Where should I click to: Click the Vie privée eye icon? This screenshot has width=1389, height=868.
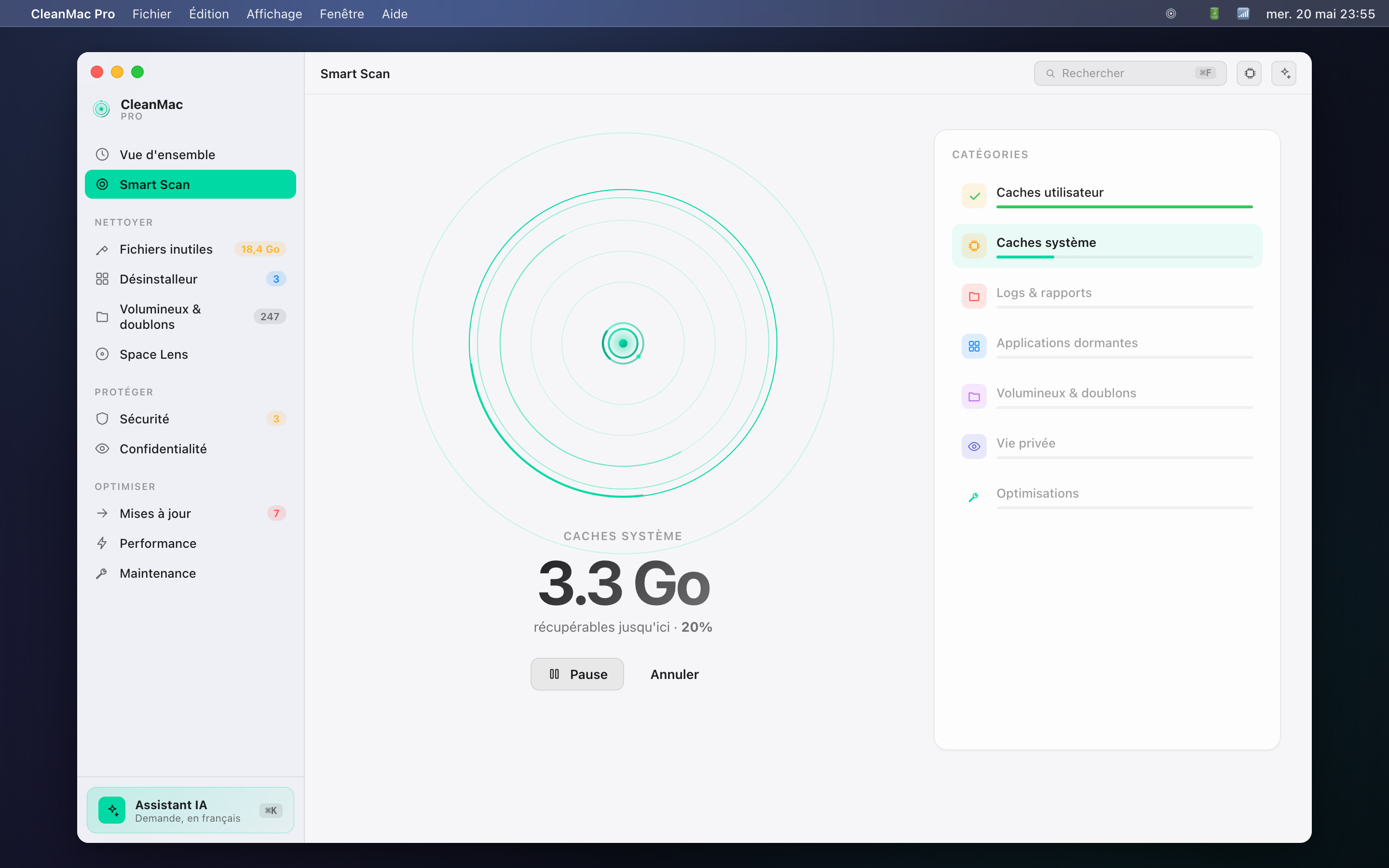click(x=974, y=447)
